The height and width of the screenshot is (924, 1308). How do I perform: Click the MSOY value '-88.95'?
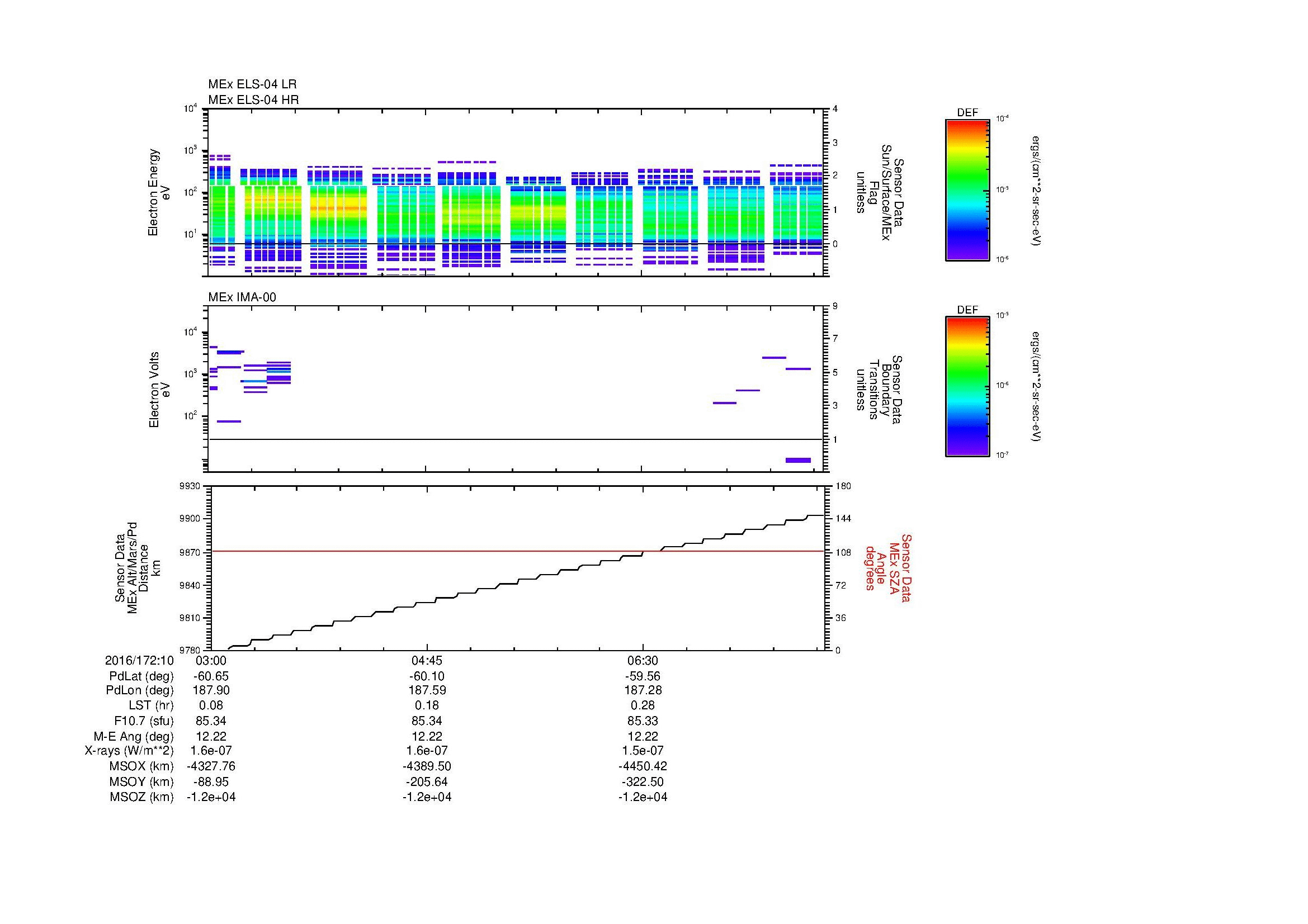211,781
